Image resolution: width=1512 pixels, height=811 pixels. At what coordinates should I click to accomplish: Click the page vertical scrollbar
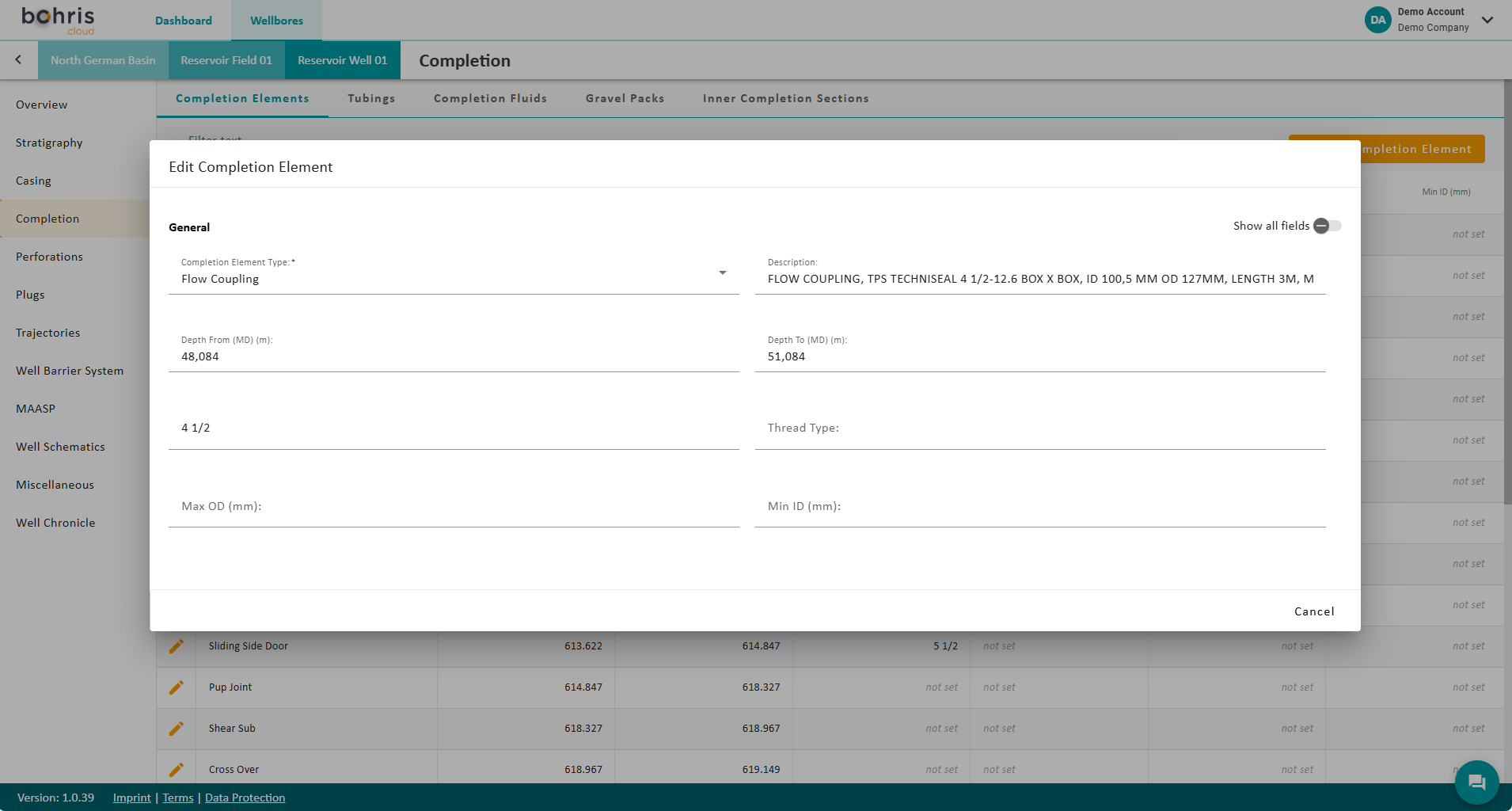[x=1507, y=317]
